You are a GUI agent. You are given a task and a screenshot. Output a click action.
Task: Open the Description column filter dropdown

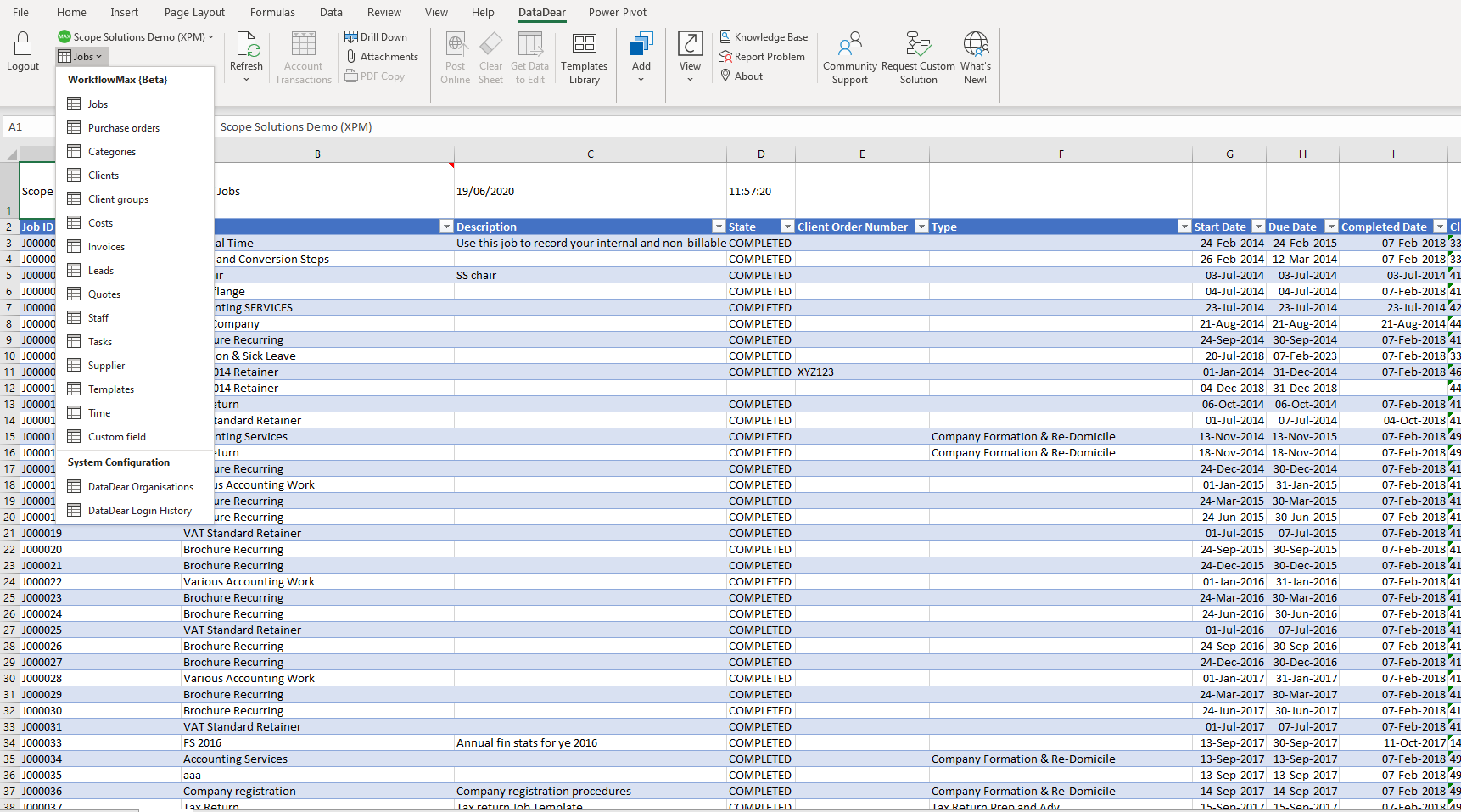tap(719, 227)
